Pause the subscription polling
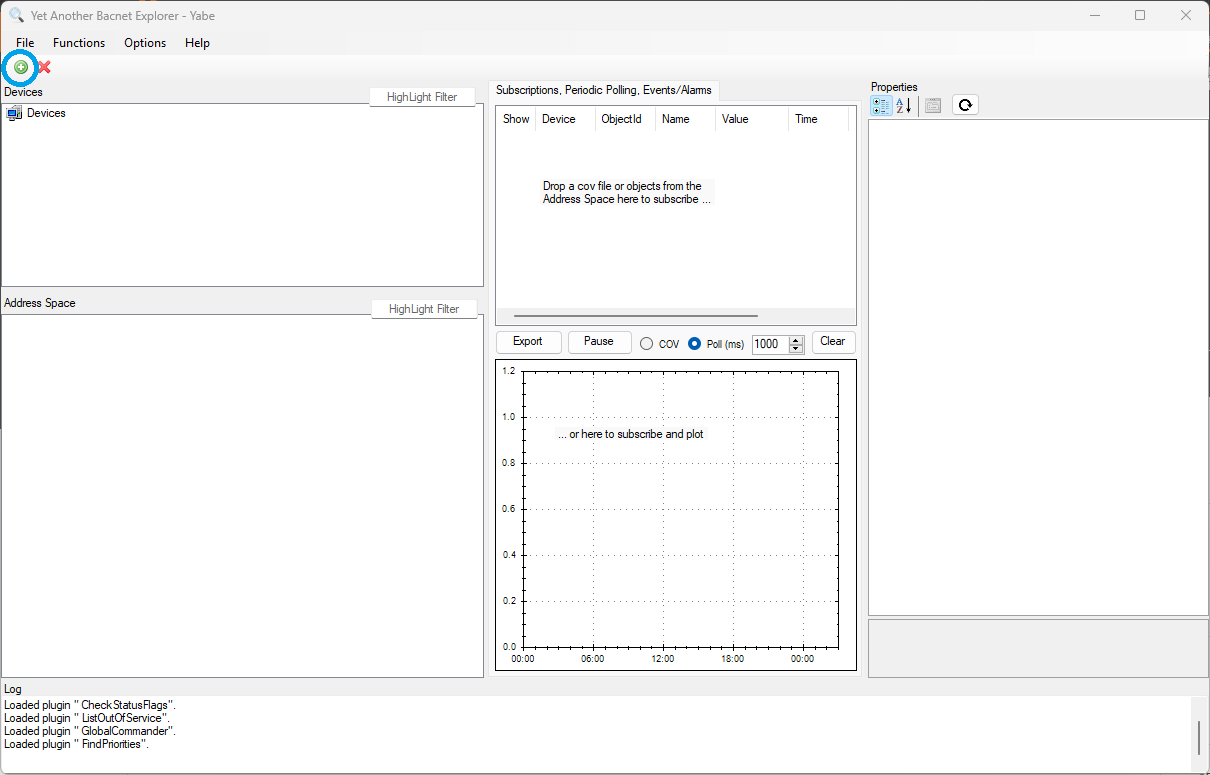 tap(599, 342)
